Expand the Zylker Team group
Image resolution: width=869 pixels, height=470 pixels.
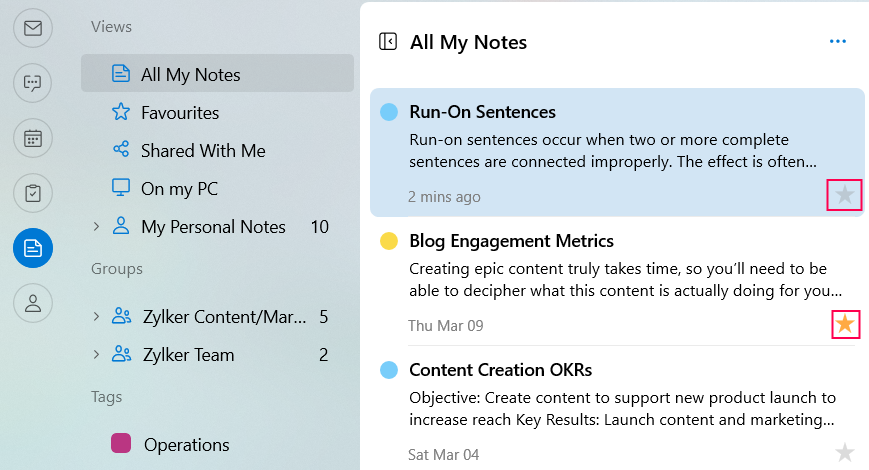[96, 355]
